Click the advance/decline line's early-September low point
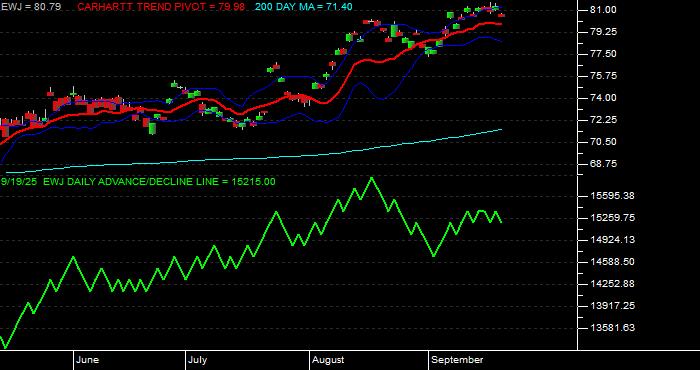This screenshot has width=700, height=370. click(x=433, y=256)
